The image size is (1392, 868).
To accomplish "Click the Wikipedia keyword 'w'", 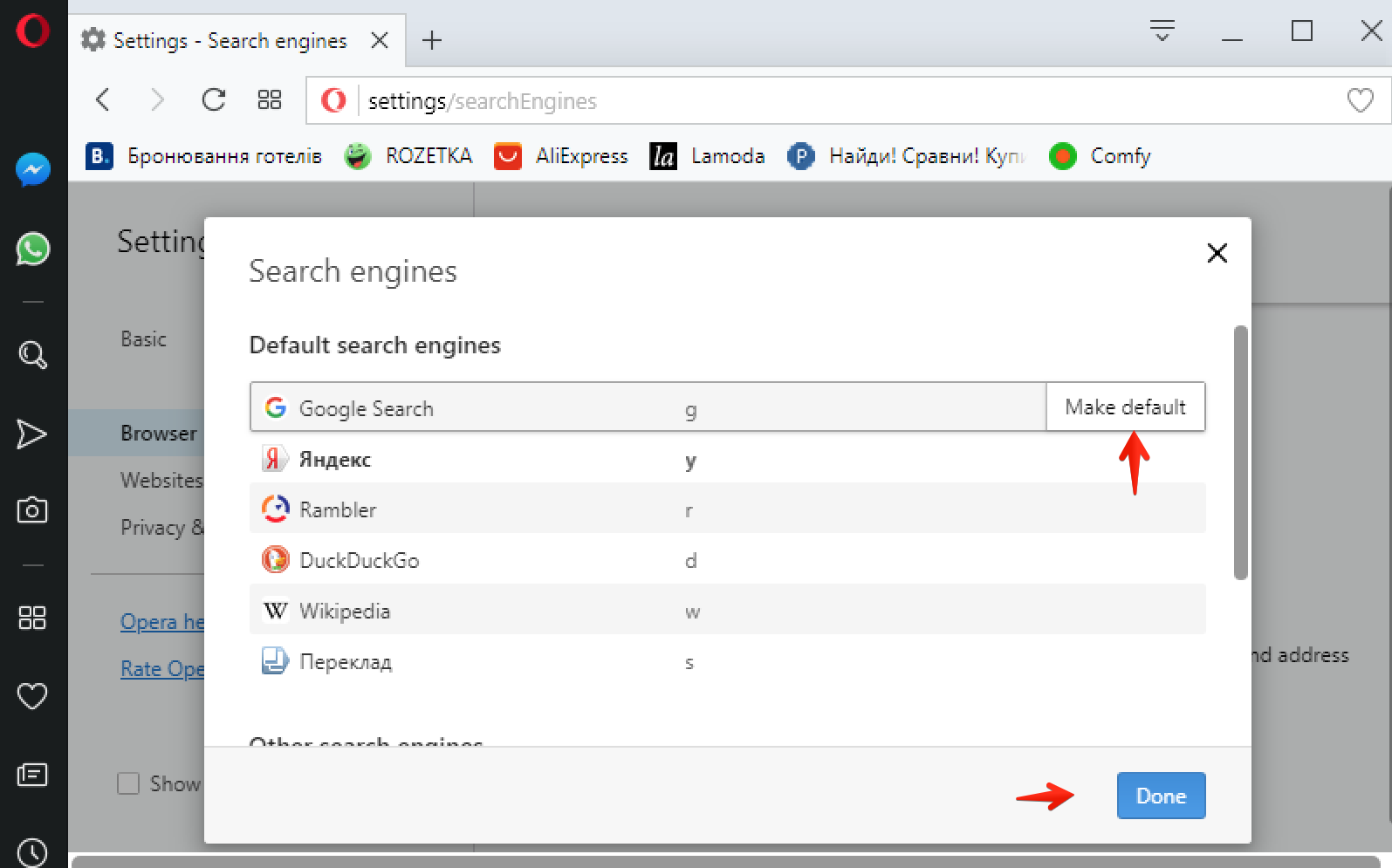I will tap(692, 612).
